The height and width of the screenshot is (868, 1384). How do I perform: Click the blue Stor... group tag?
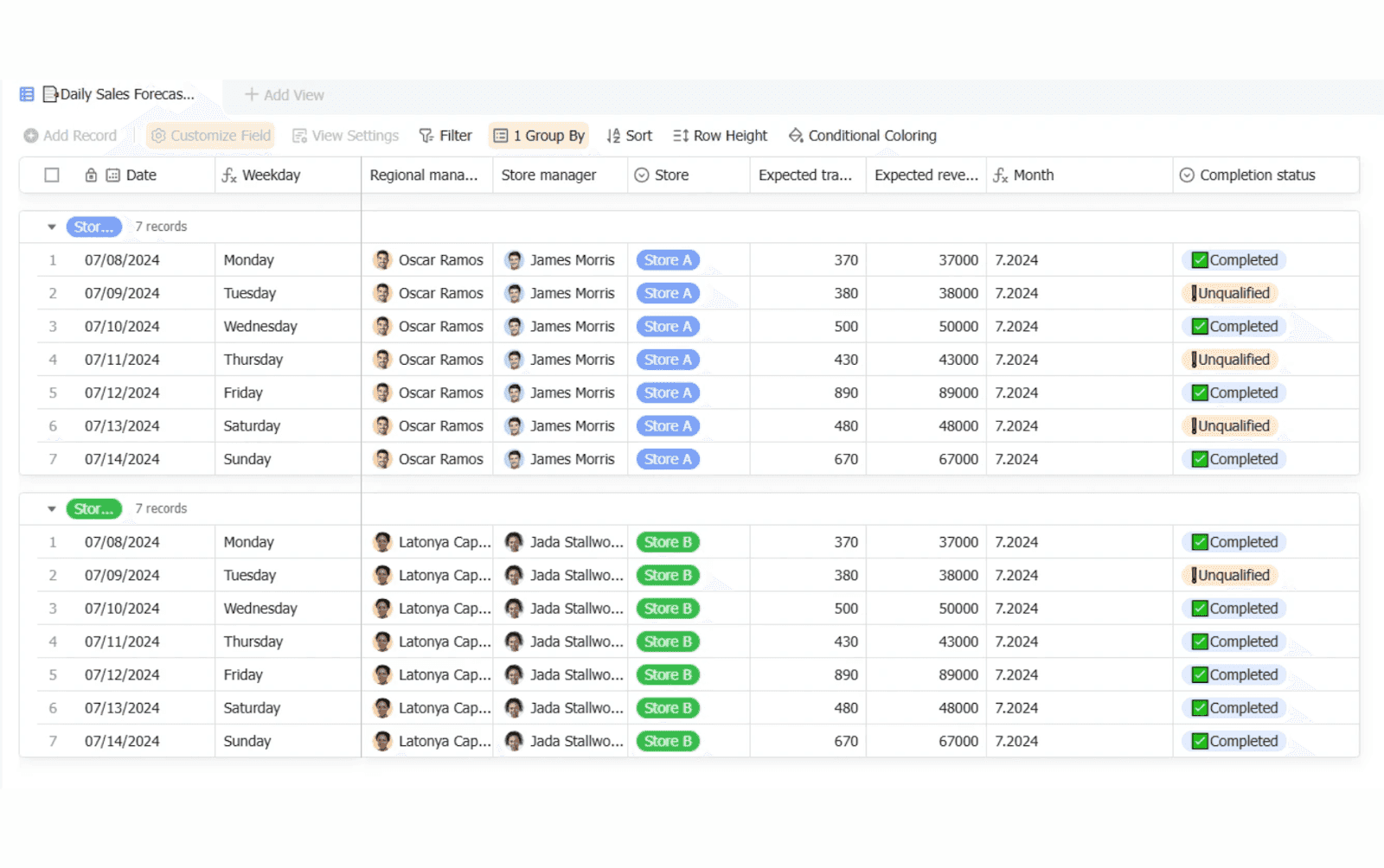point(94,227)
